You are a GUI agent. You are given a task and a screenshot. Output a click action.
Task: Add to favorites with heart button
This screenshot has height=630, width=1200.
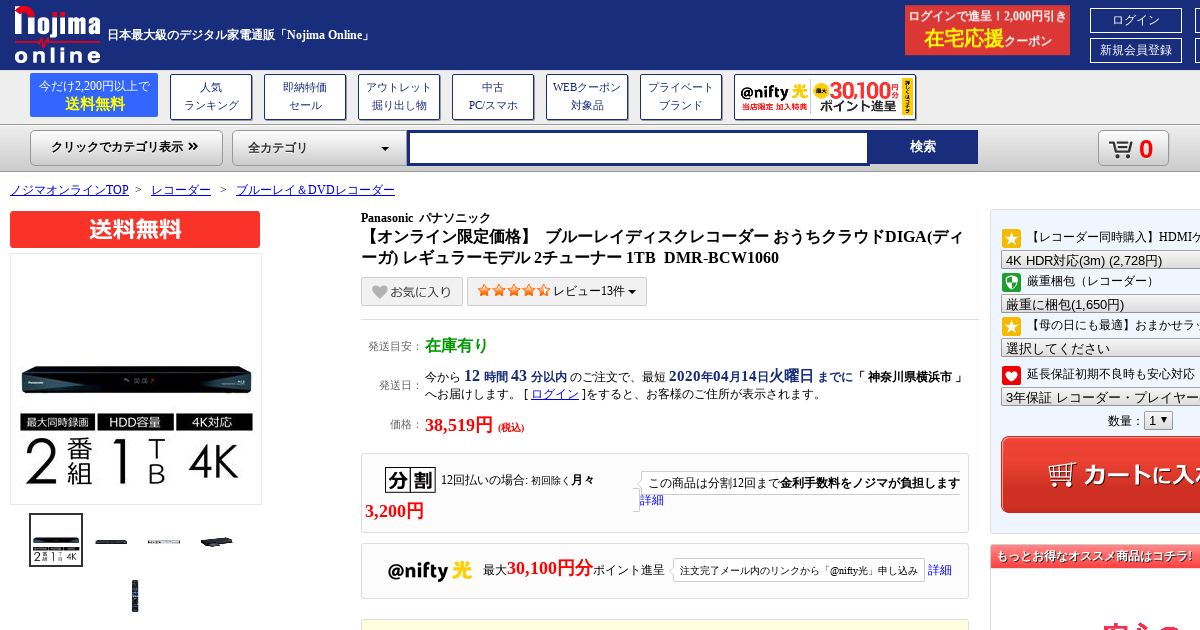click(412, 292)
